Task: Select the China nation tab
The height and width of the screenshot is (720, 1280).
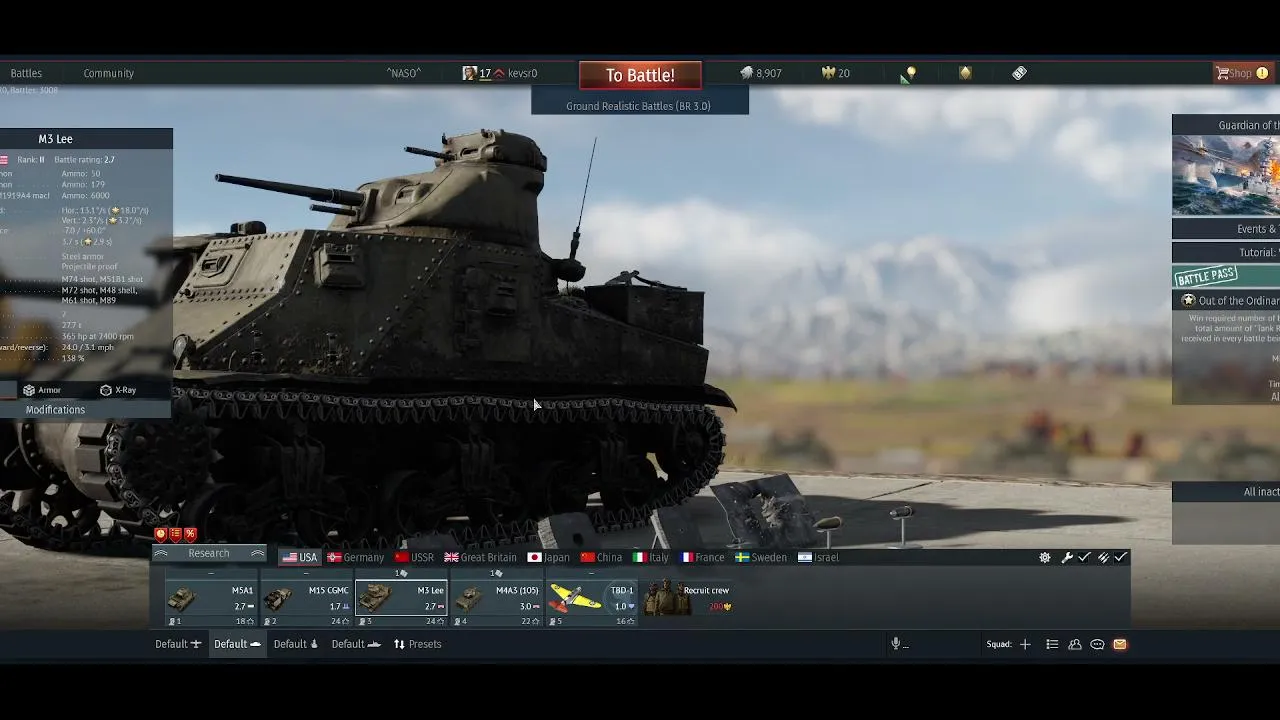Action: 601,557
